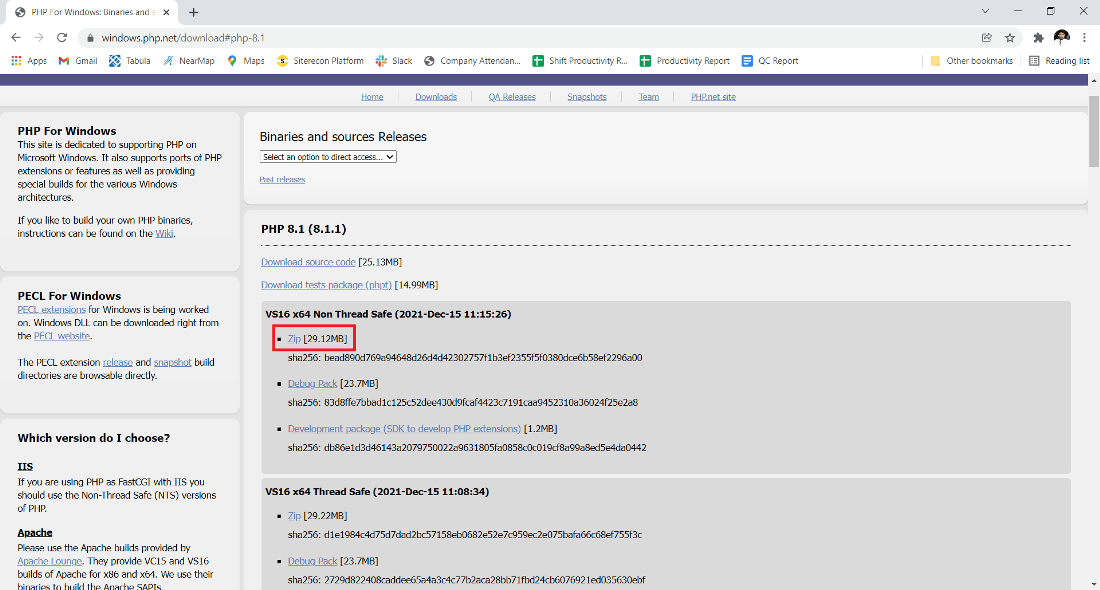
Task: Go back to the previous page
Action: point(16,38)
